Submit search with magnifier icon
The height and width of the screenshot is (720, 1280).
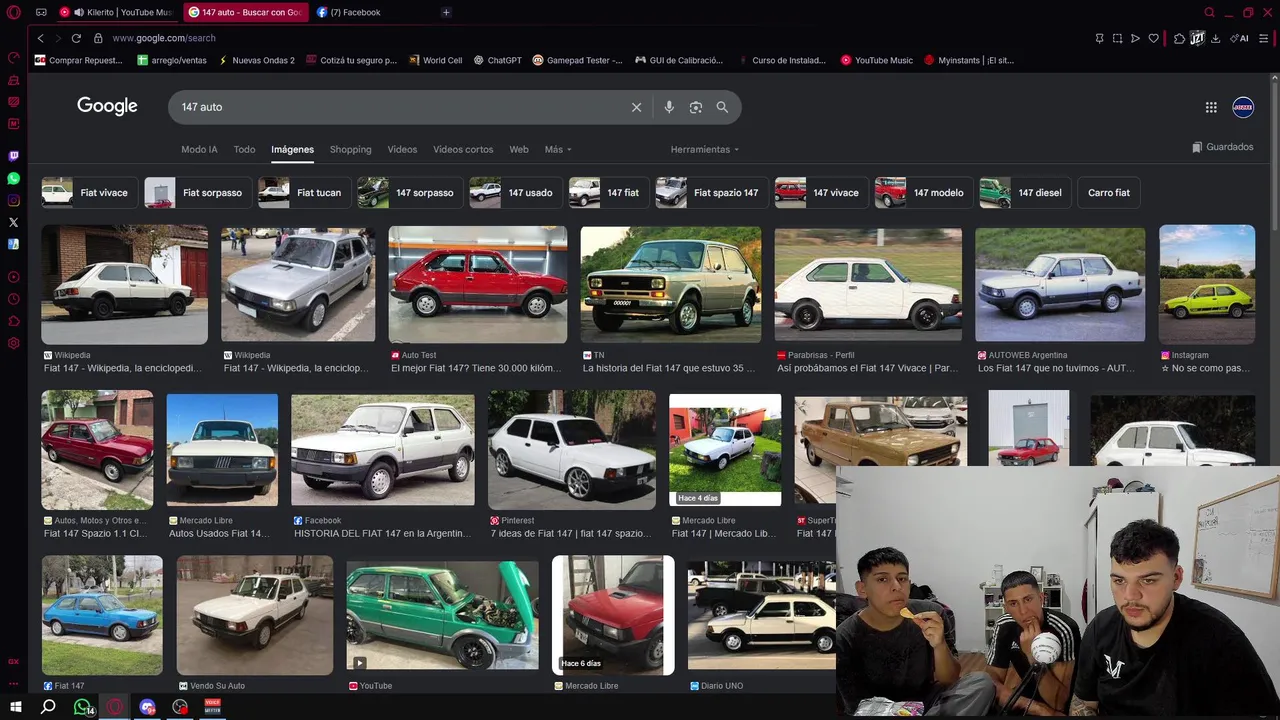click(x=722, y=107)
